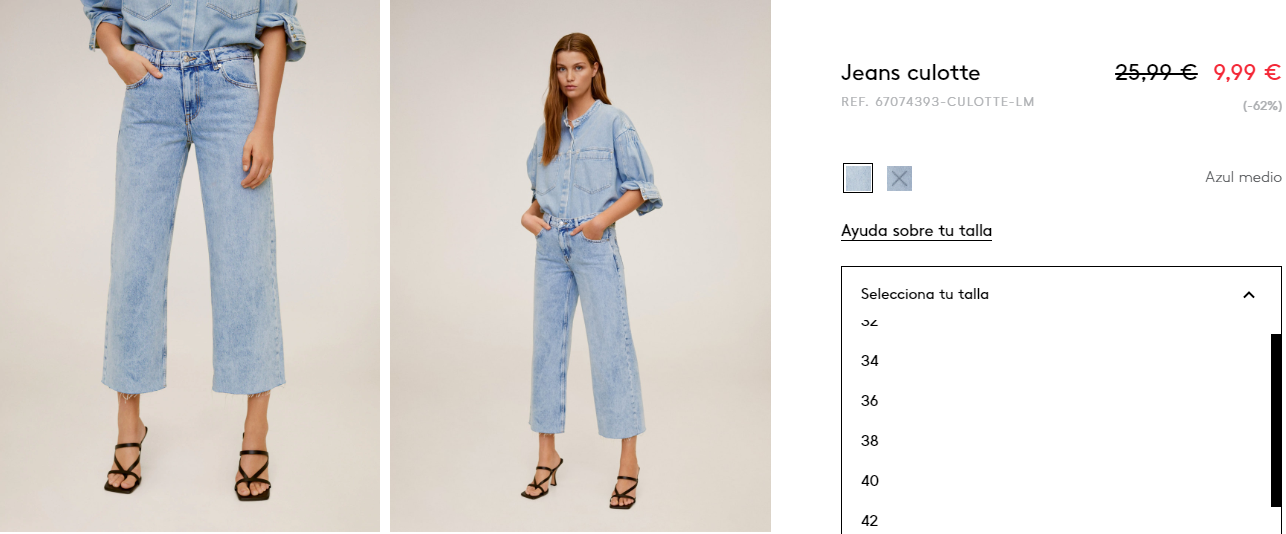Choose the selected Azul medio color swatch
The height and width of the screenshot is (534, 1286).
pyautogui.click(x=858, y=178)
